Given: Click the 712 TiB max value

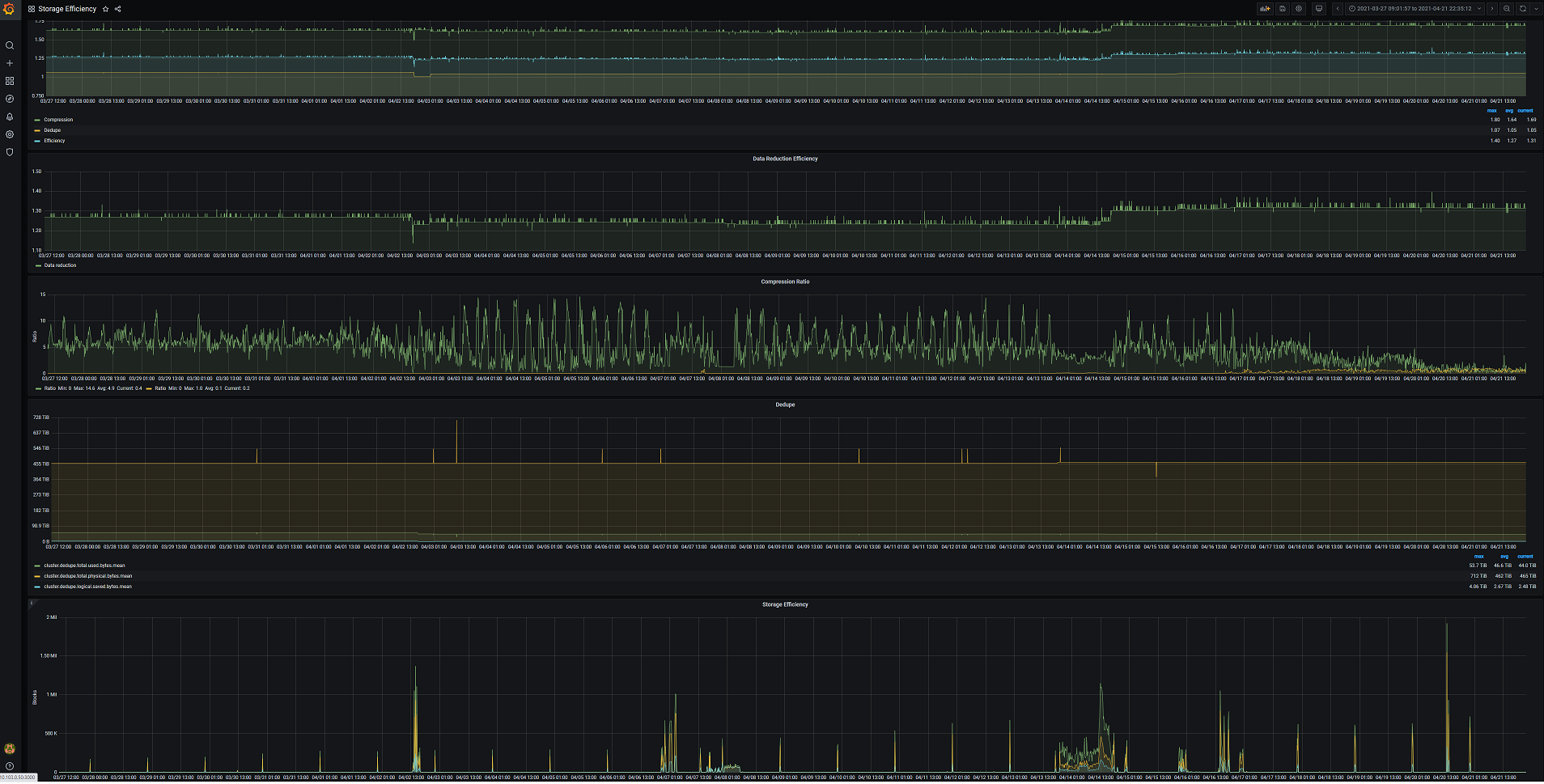Looking at the screenshot, I should coord(1478,576).
